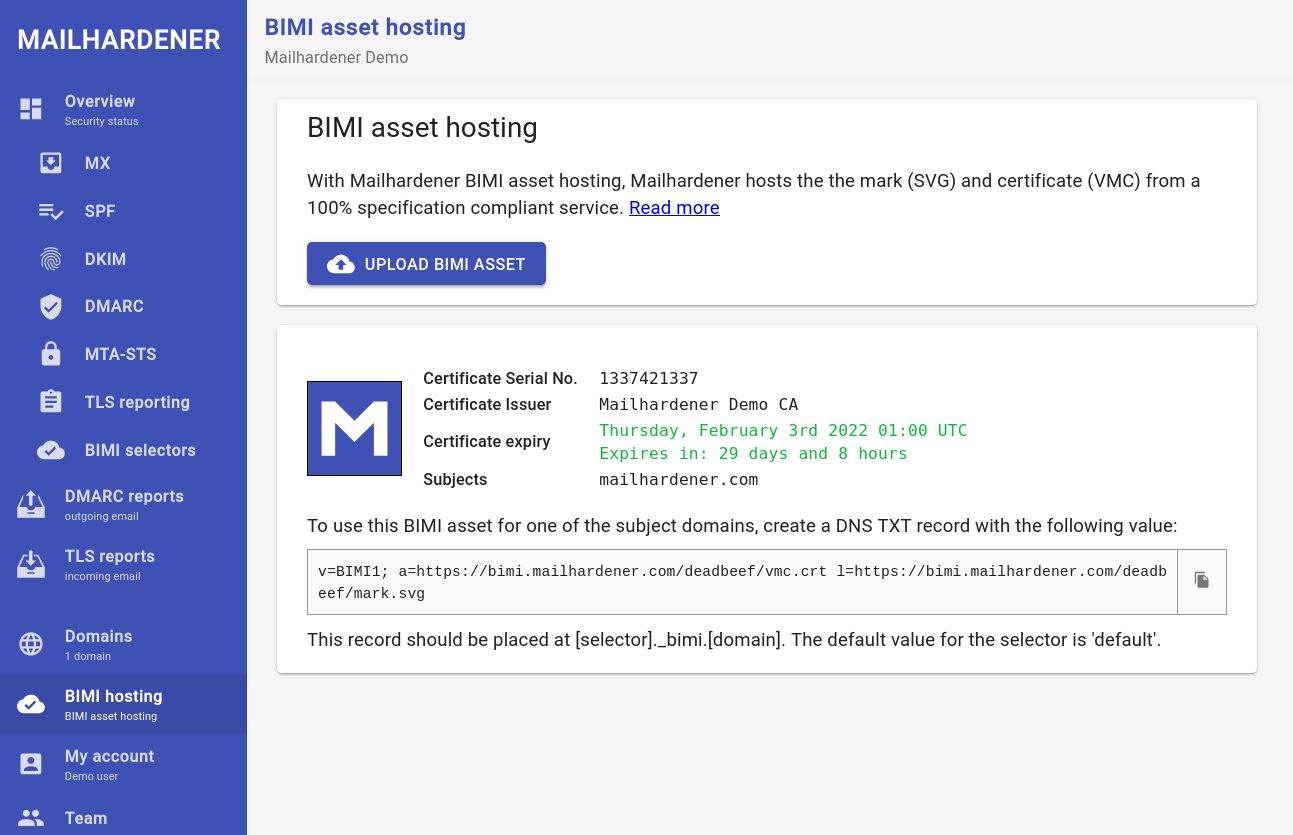Click the MX inbox icon in sidebar
Screen dimensions: 1293x835
51,163
